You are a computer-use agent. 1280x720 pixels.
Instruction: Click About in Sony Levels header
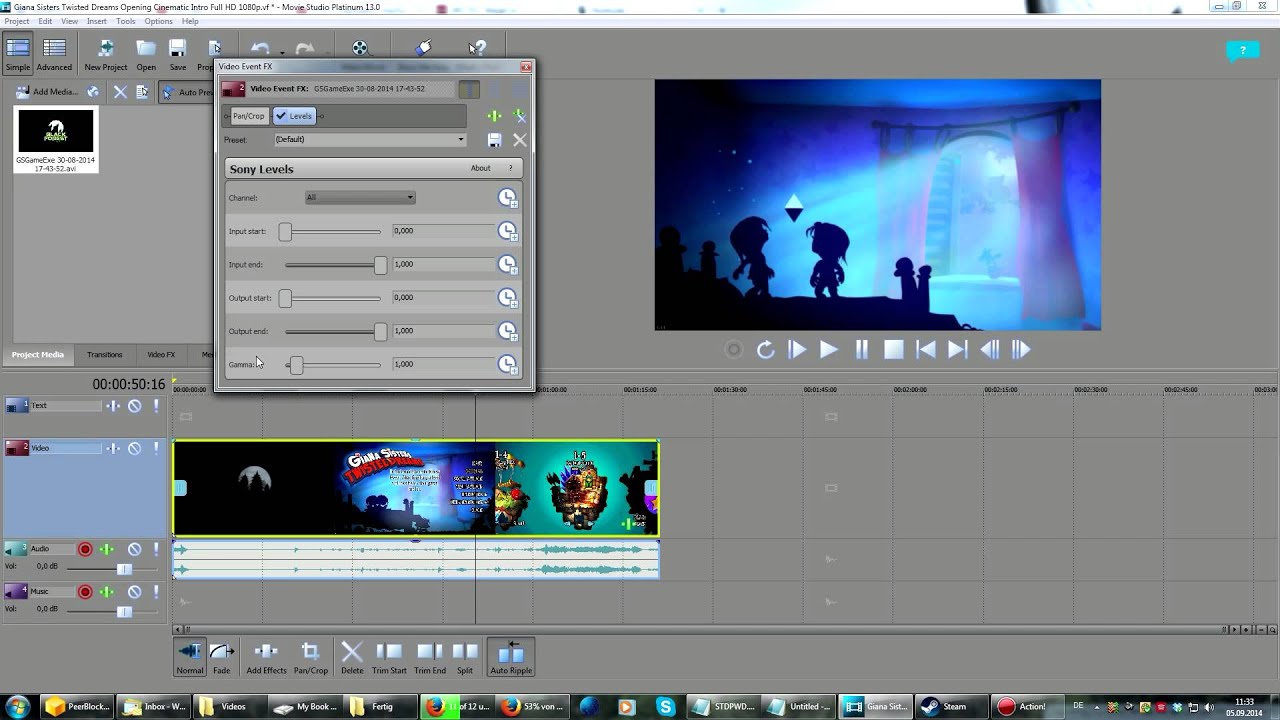[x=480, y=168]
